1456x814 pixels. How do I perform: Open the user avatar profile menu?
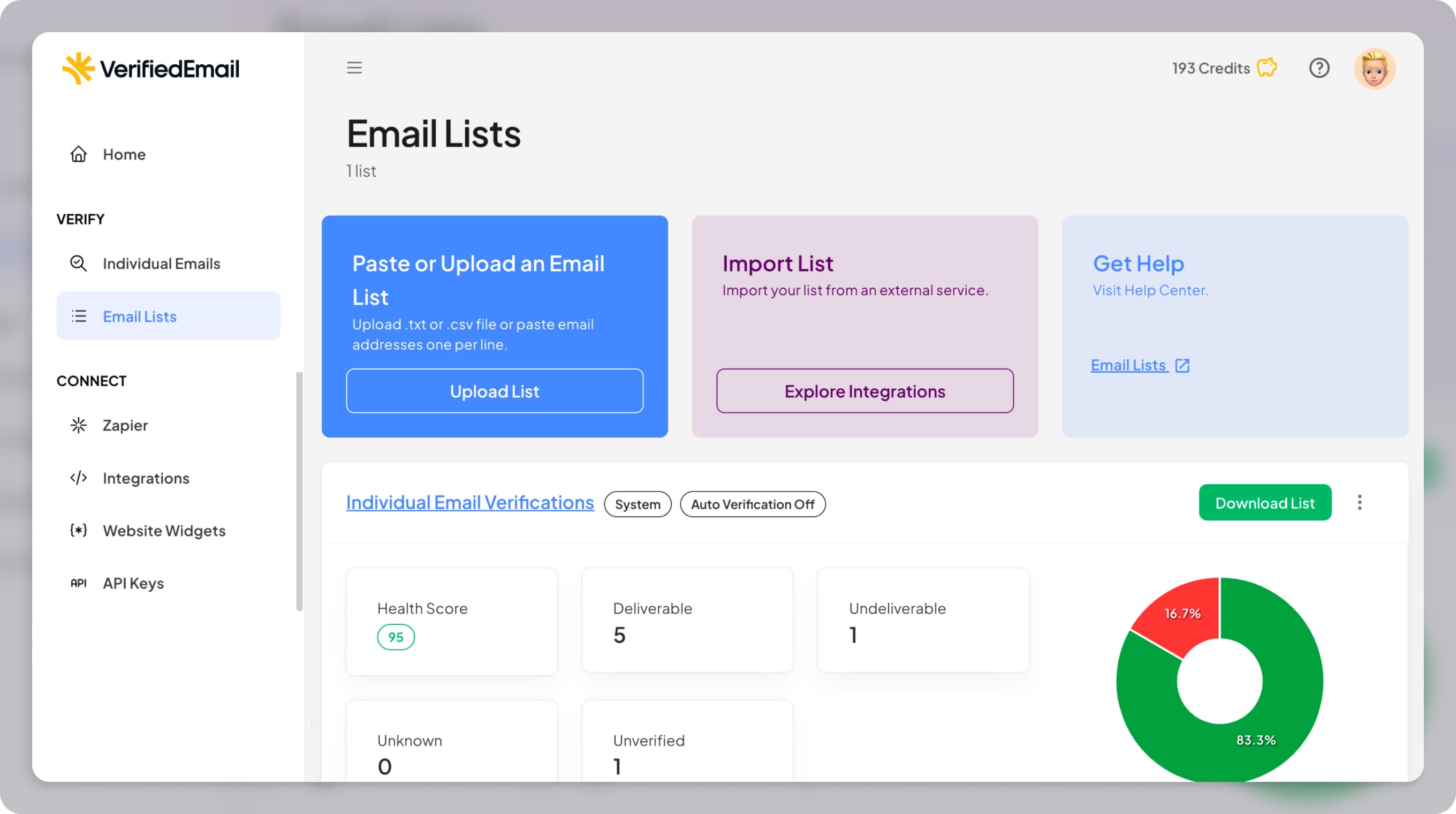point(1375,69)
